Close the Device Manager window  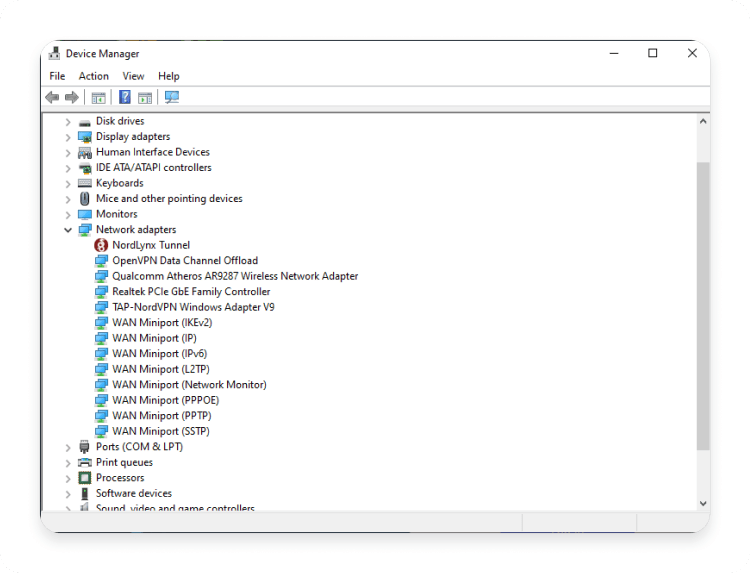[692, 53]
